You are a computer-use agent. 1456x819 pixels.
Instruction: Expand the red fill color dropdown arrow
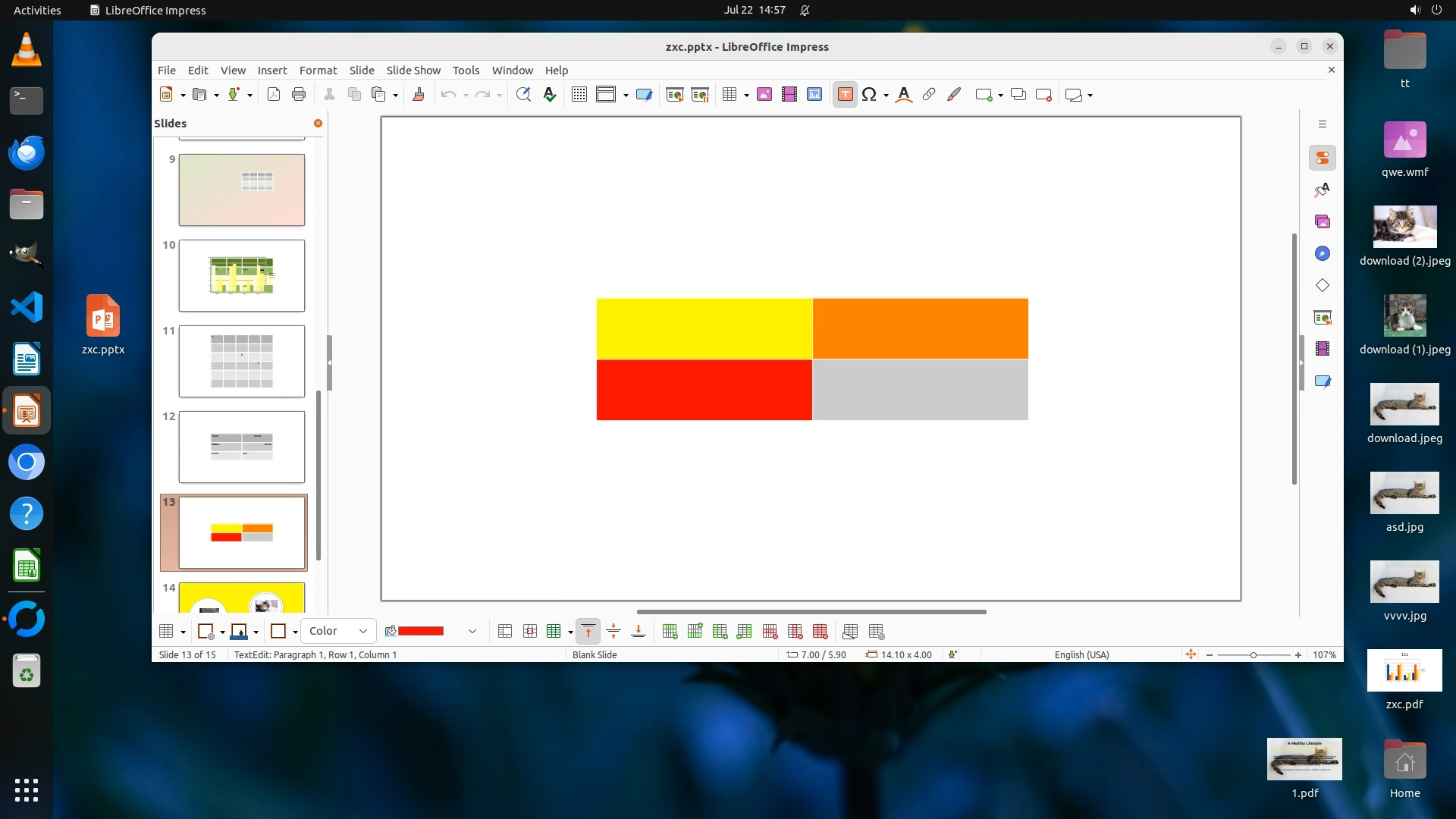(x=472, y=631)
